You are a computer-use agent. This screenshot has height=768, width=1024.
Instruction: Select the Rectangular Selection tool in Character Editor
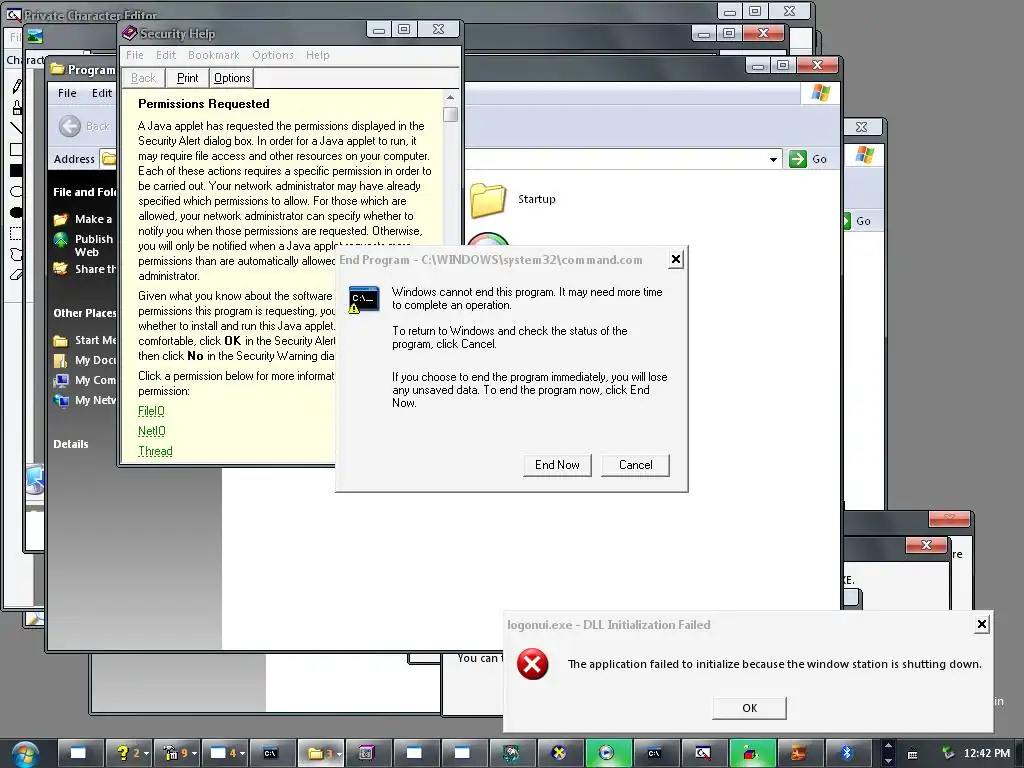click(x=17, y=233)
